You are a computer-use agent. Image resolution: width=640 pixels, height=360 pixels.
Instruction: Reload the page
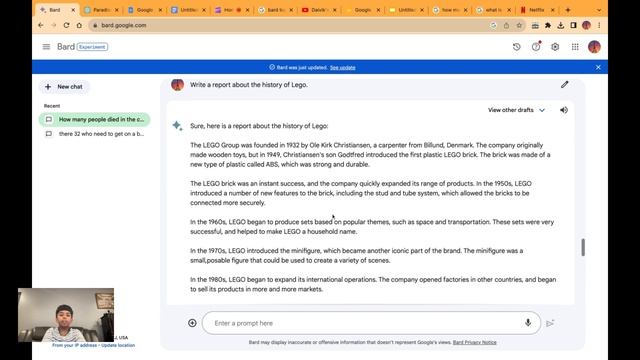(66, 25)
